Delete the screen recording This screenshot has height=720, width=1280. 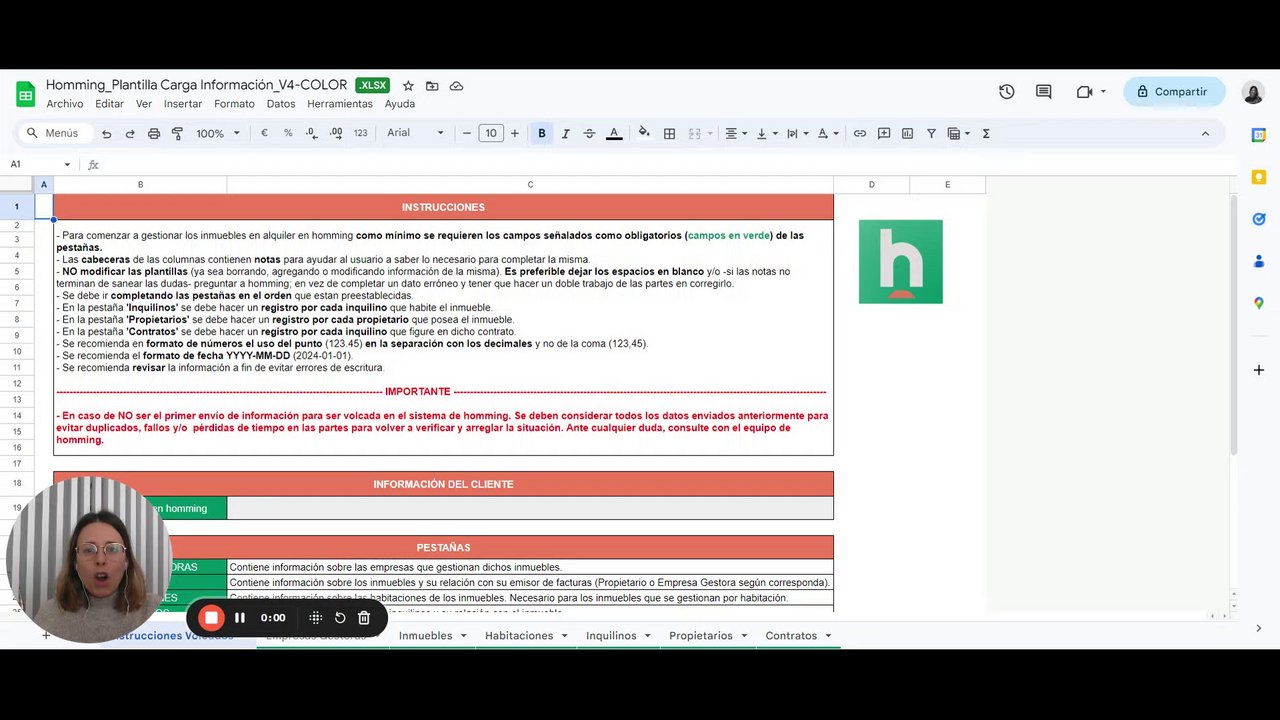click(364, 618)
